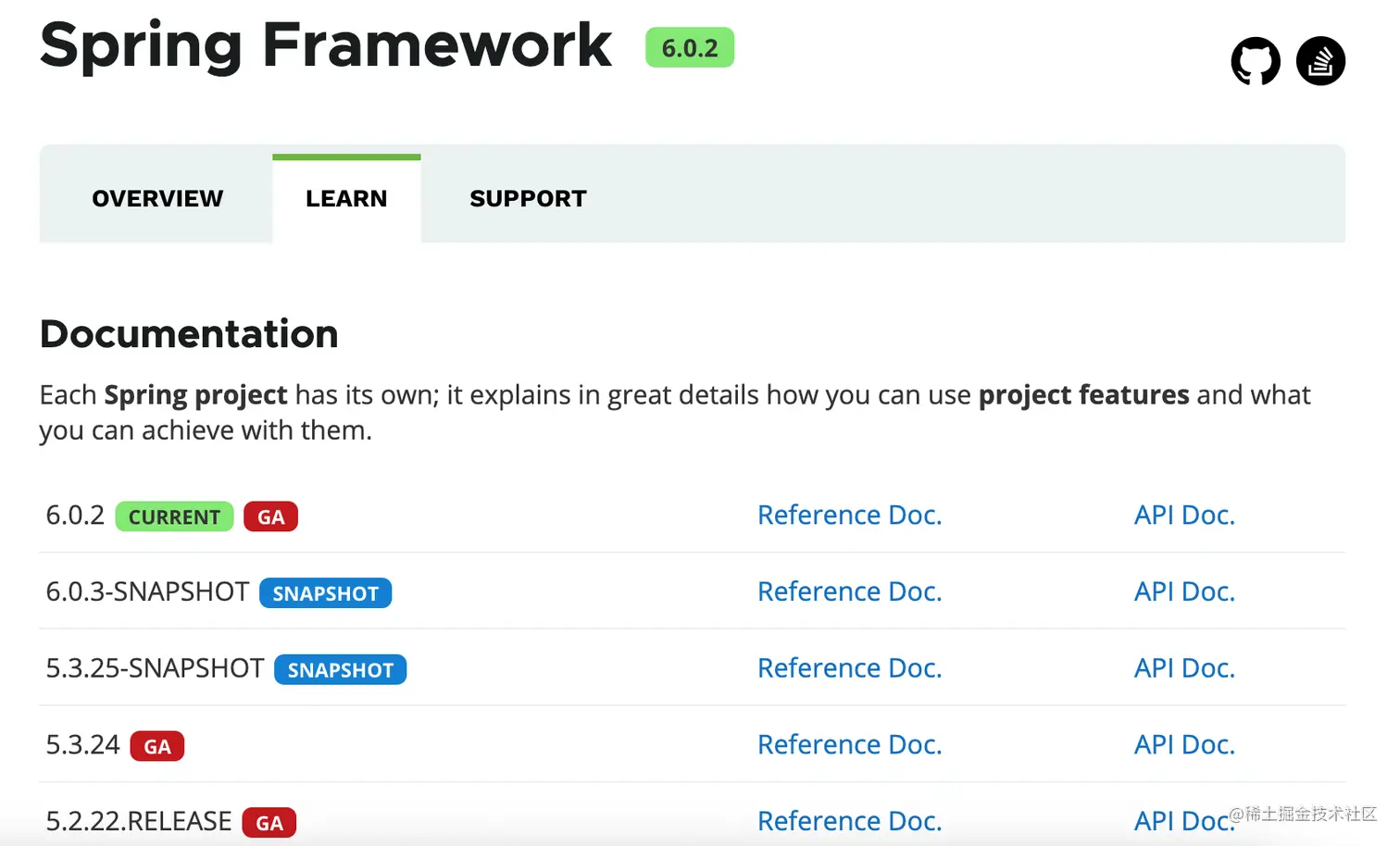Click the Spring Framework page title
This screenshot has height=846, width=1400.
click(x=325, y=45)
